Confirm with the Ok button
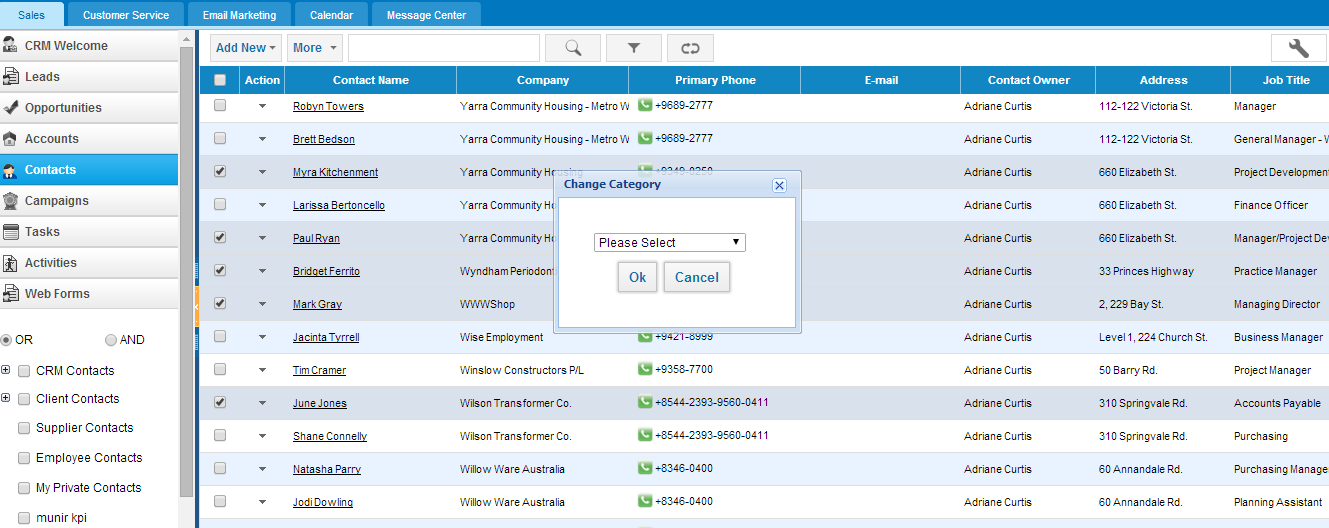Viewport: 1329px width, 528px height. point(638,277)
